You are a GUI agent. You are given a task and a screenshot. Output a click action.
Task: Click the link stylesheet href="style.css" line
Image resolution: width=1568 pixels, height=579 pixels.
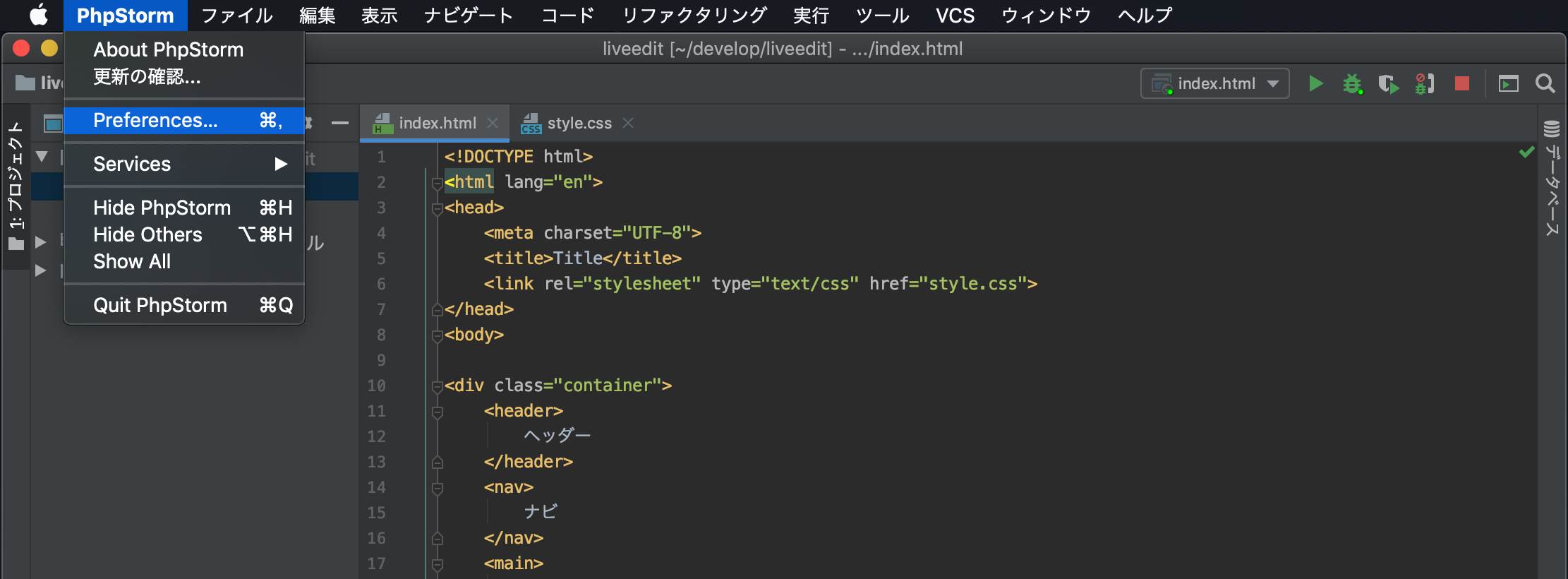click(x=760, y=283)
